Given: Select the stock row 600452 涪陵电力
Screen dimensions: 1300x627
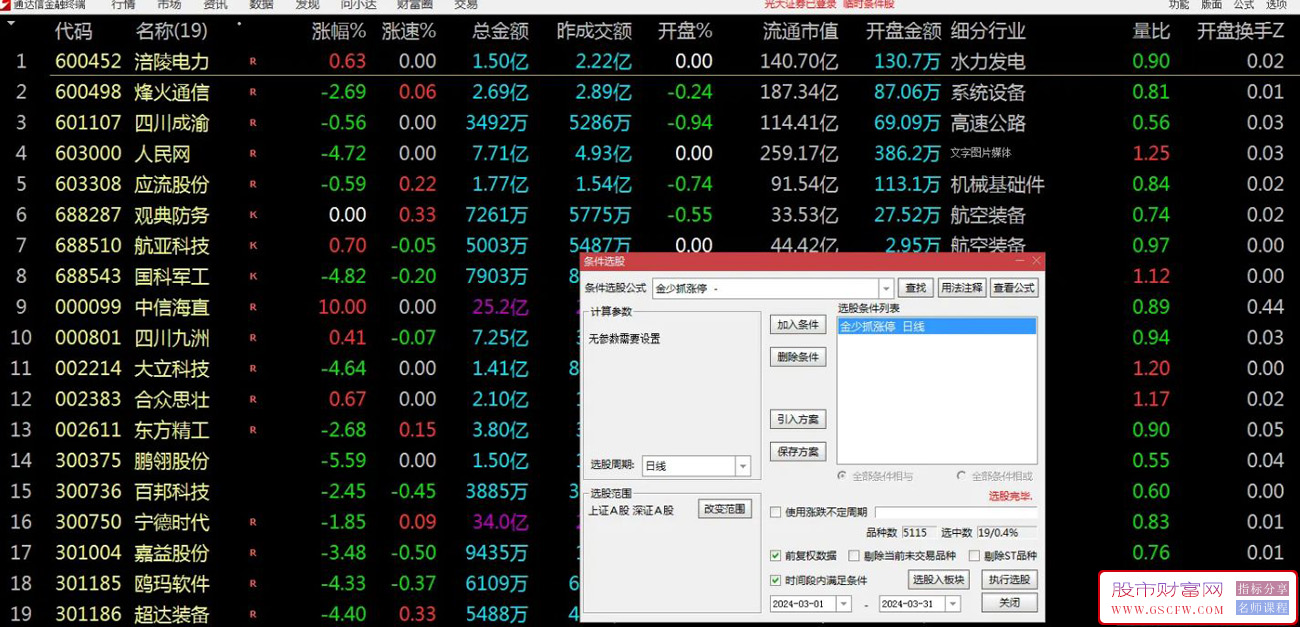Looking at the screenshot, I should 650,61.
